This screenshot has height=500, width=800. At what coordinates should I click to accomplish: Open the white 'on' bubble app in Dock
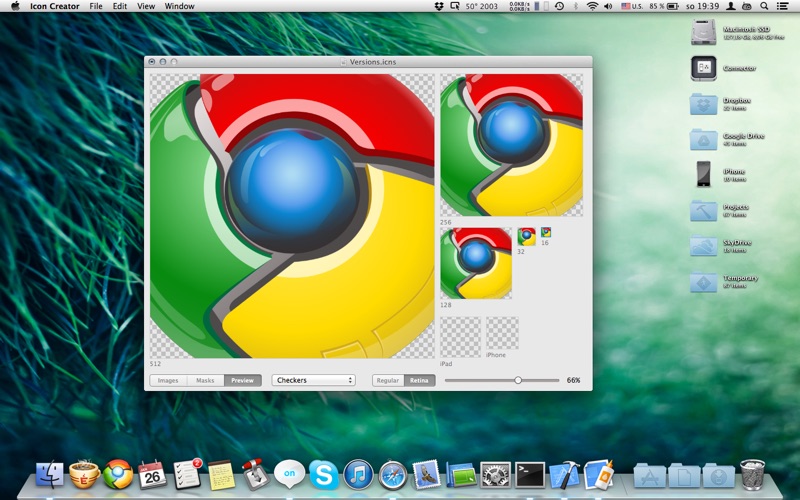coord(289,473)
